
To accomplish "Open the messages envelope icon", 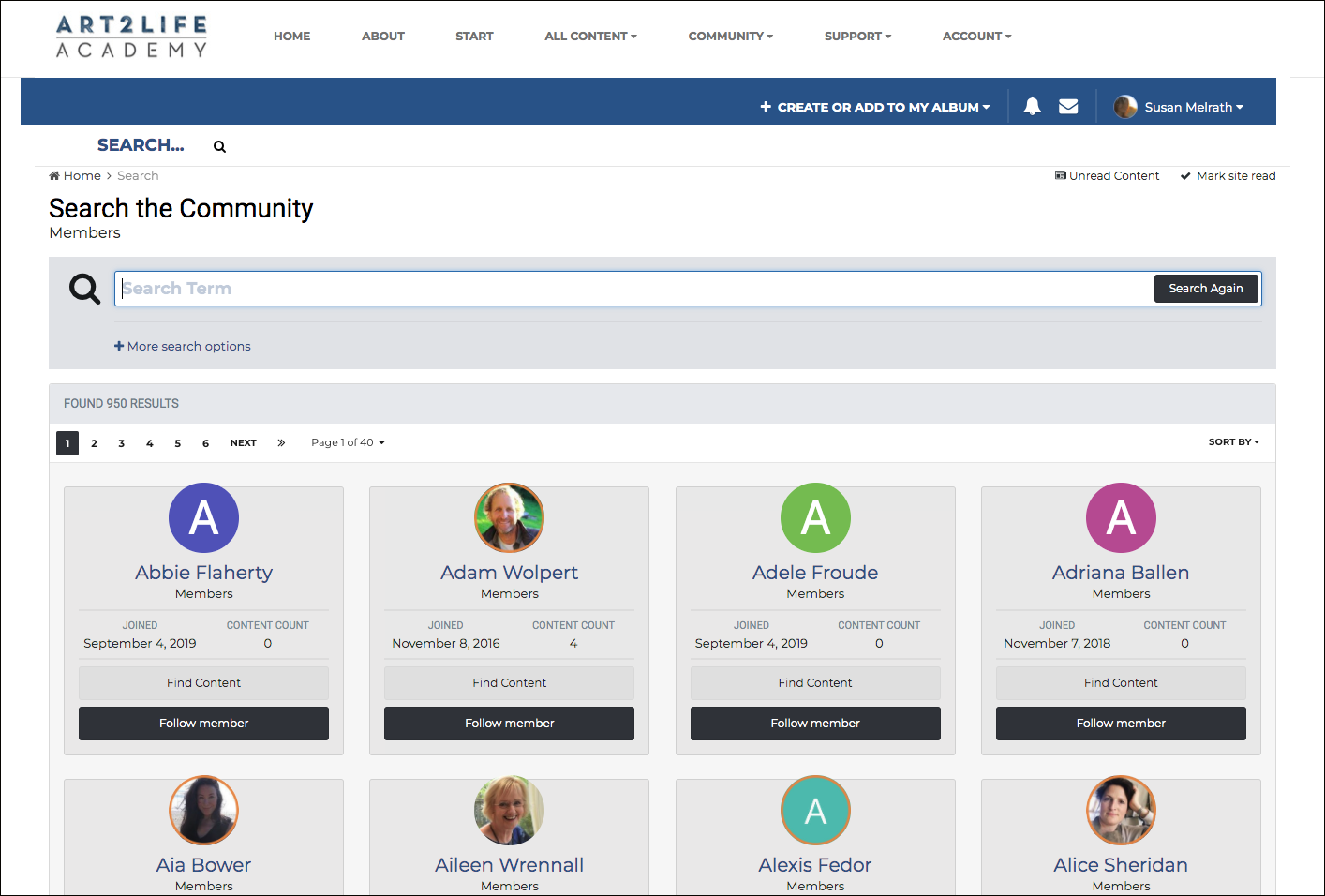I will (x=1068, y=107).
